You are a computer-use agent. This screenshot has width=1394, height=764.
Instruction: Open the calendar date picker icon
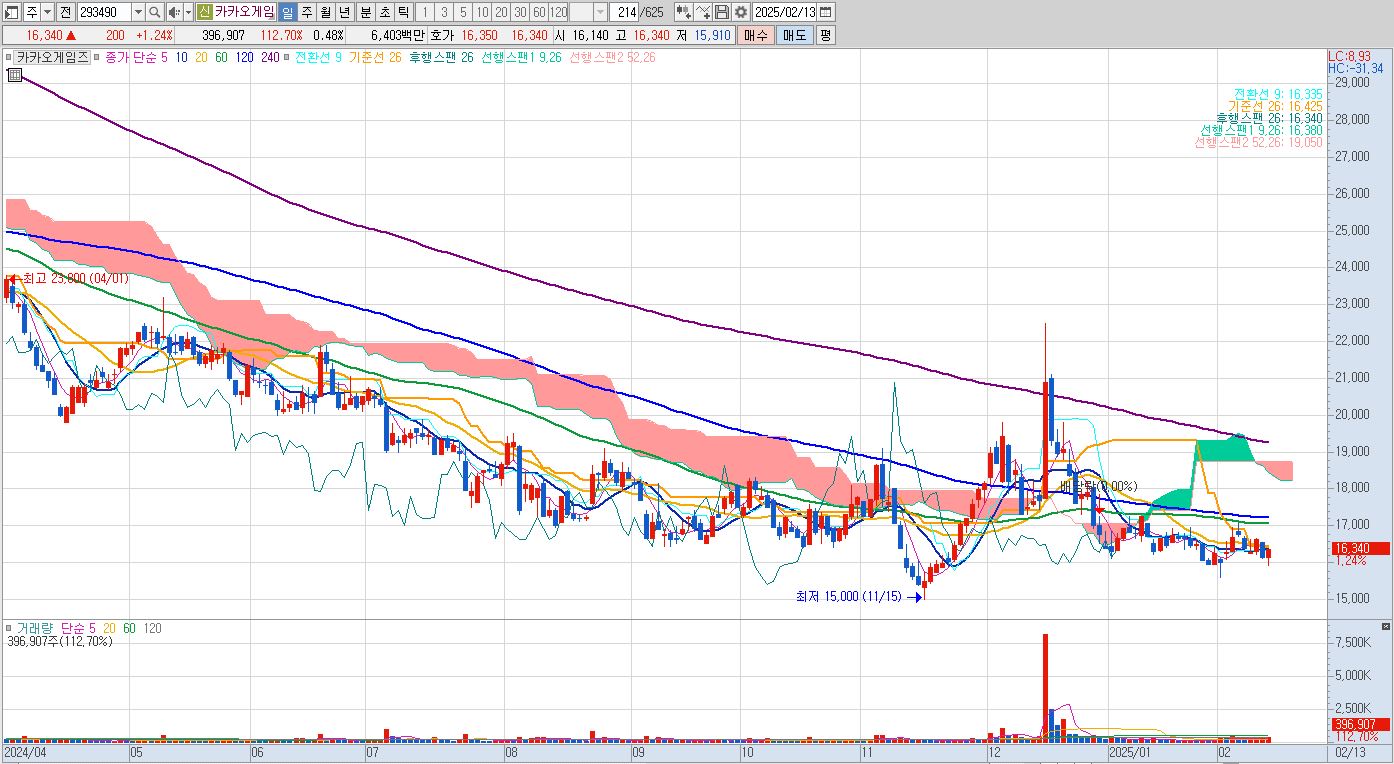pyautogui.click(x=827, y=12)
